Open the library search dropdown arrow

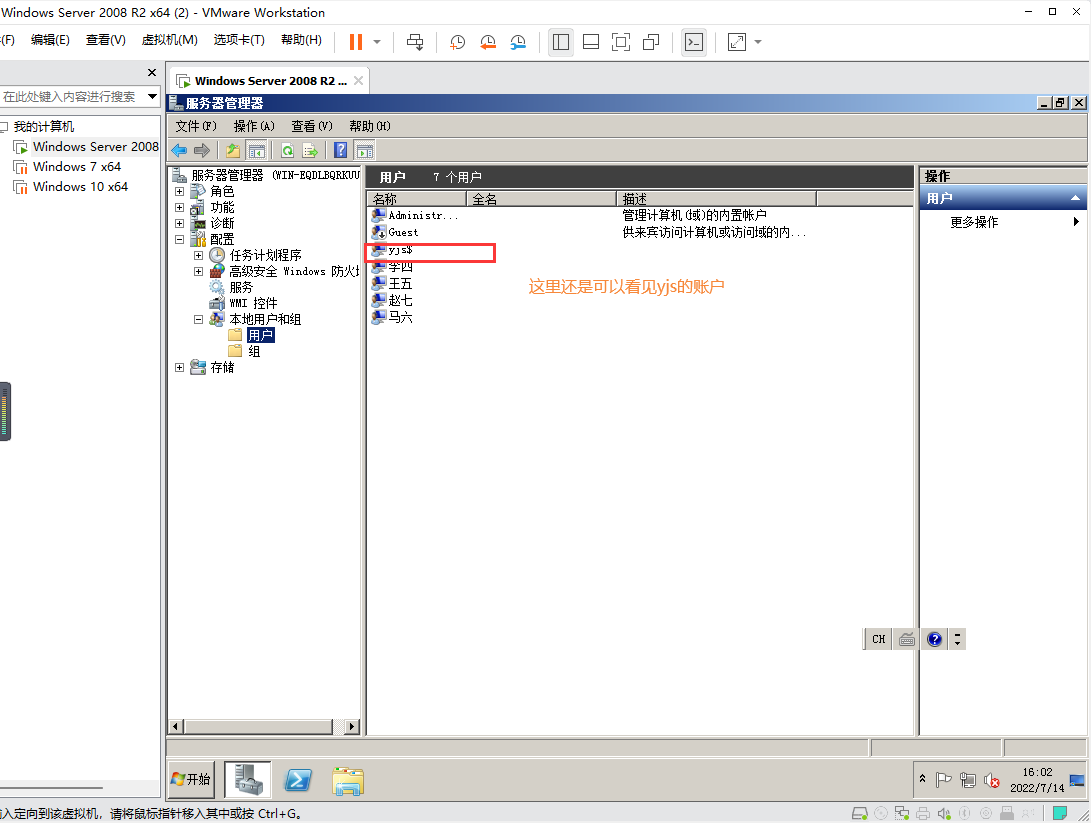point(152,97)
